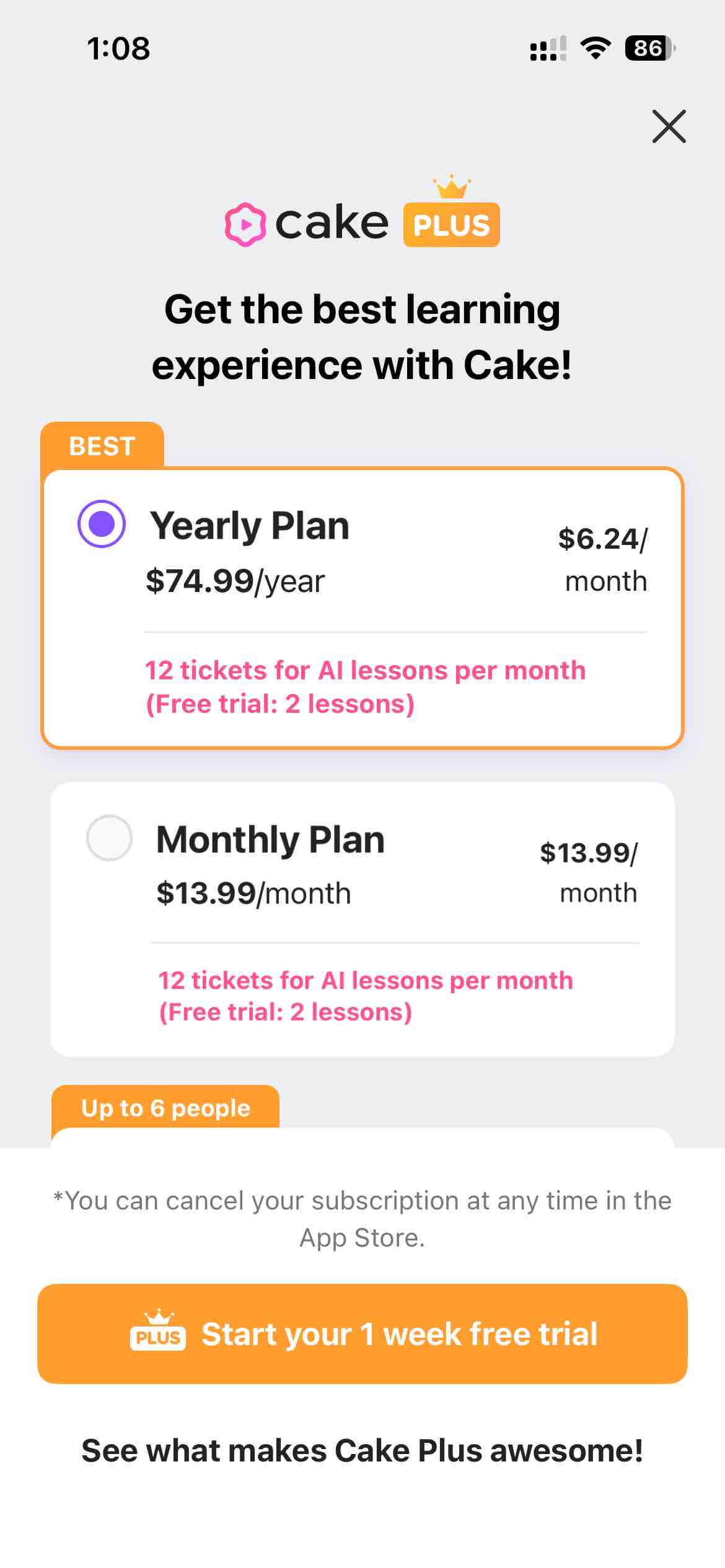
Task: Start your 1 week free trial
Action: (x=362, y=1333)
